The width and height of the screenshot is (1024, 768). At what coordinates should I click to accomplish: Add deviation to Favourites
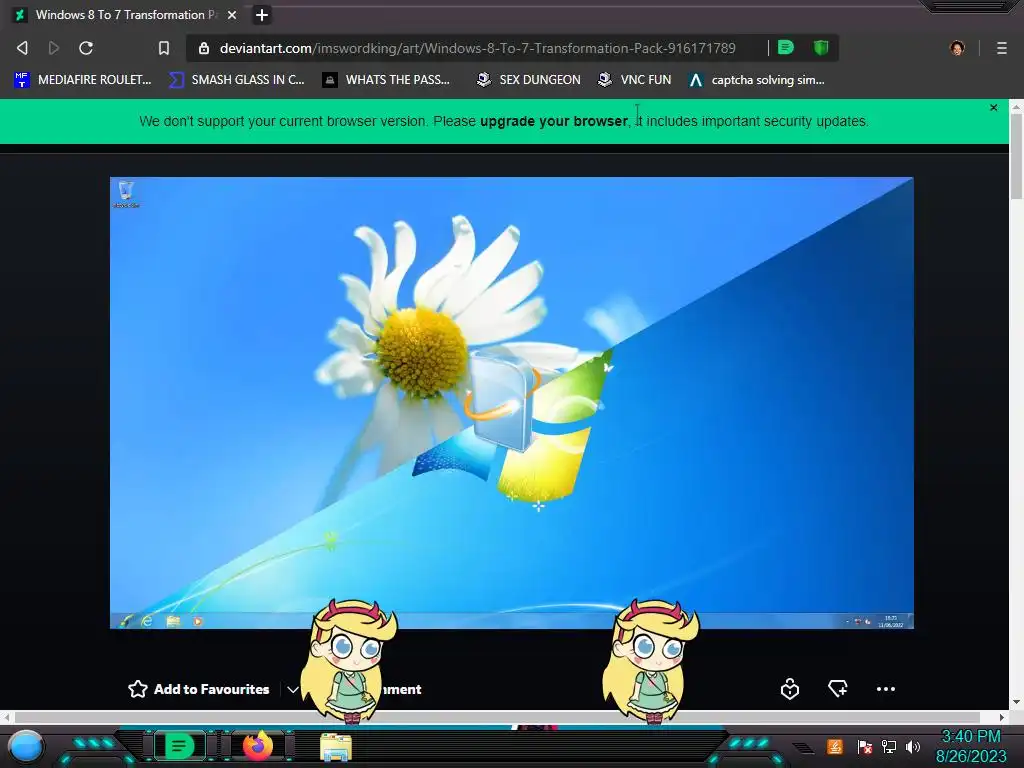(199, 689)
